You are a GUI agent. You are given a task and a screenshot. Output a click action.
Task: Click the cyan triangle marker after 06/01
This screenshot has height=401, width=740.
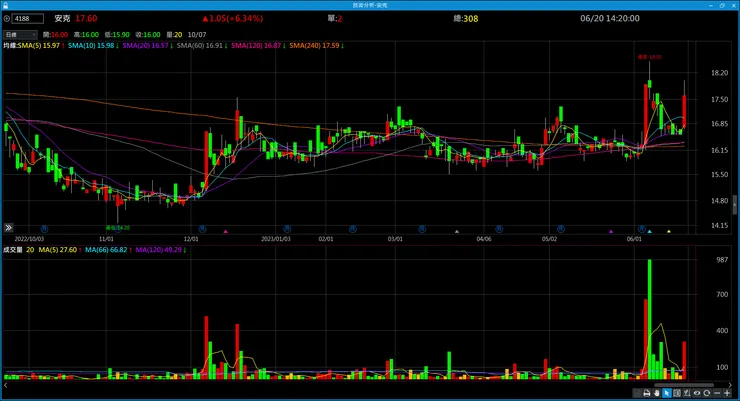(x=650, y=231)
